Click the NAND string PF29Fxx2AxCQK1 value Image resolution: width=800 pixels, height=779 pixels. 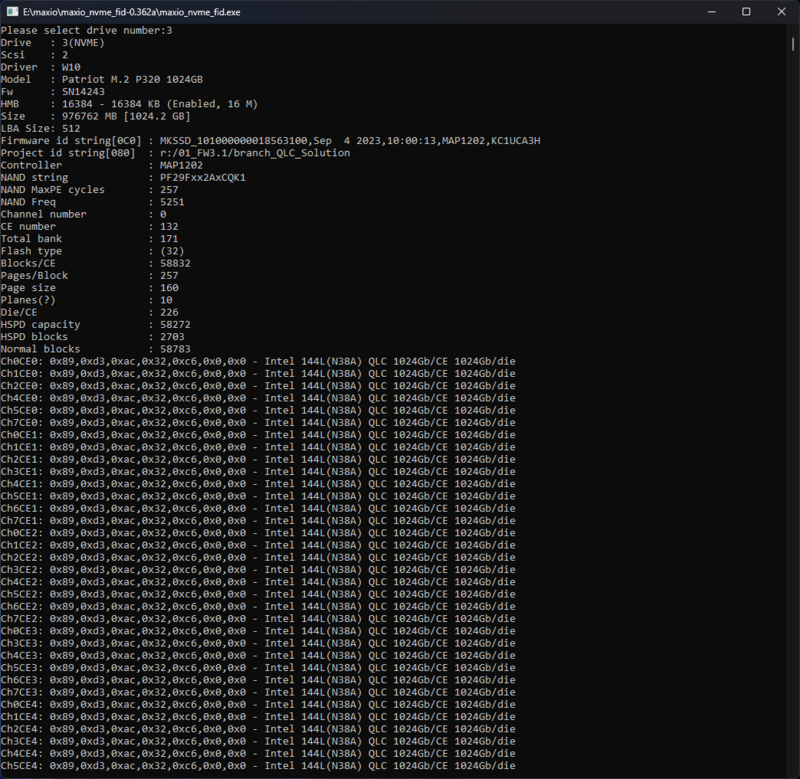(195, 178)
